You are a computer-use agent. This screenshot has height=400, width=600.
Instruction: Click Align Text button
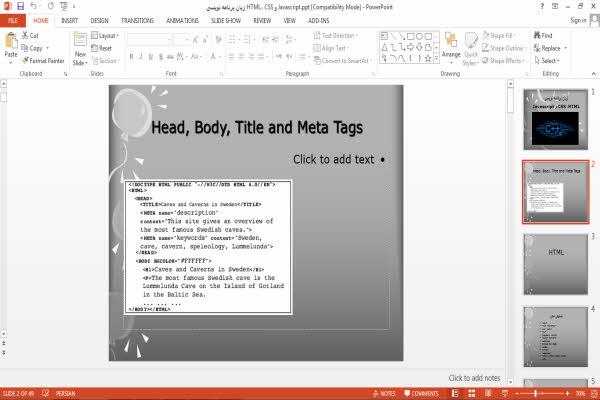(x=331, y=48)
